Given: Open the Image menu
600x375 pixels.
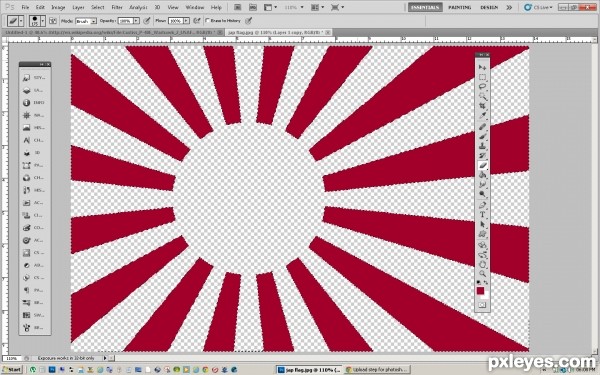Looking at the screenshot, I should 58,7.
